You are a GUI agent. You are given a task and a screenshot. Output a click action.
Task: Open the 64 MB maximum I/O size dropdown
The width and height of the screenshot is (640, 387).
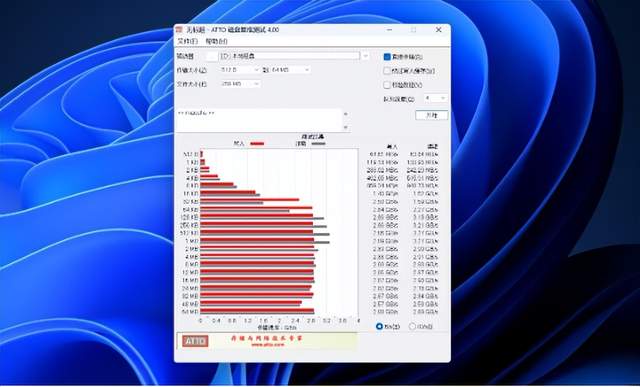tap(290, 70)
